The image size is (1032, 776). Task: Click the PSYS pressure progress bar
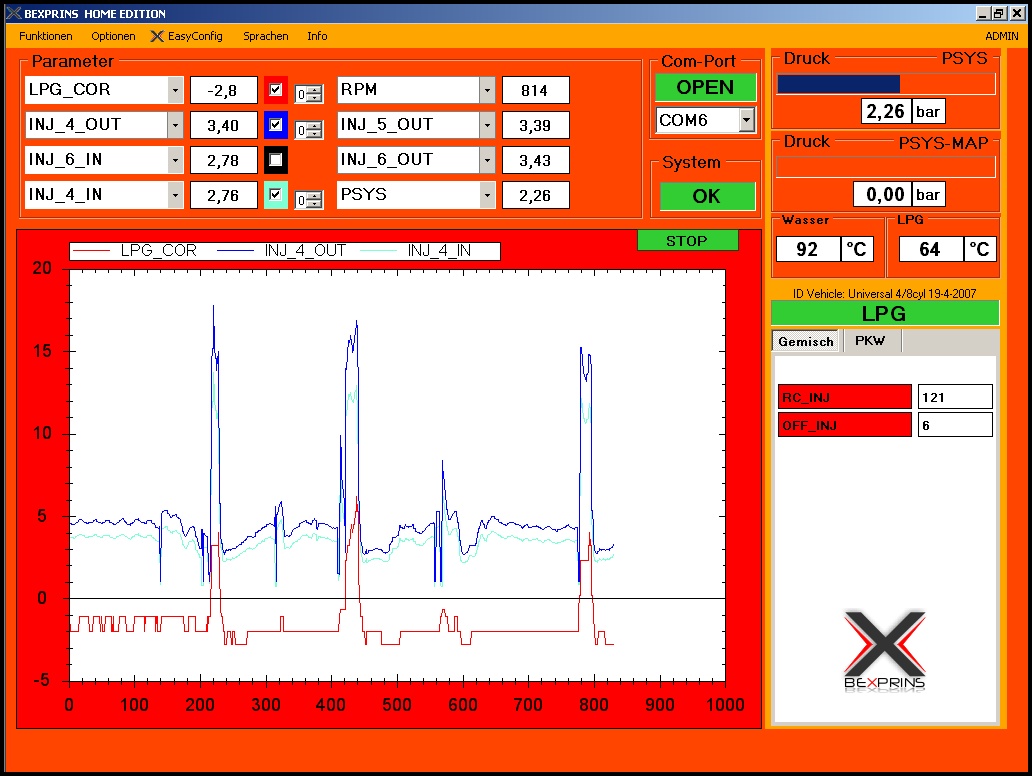886,84
